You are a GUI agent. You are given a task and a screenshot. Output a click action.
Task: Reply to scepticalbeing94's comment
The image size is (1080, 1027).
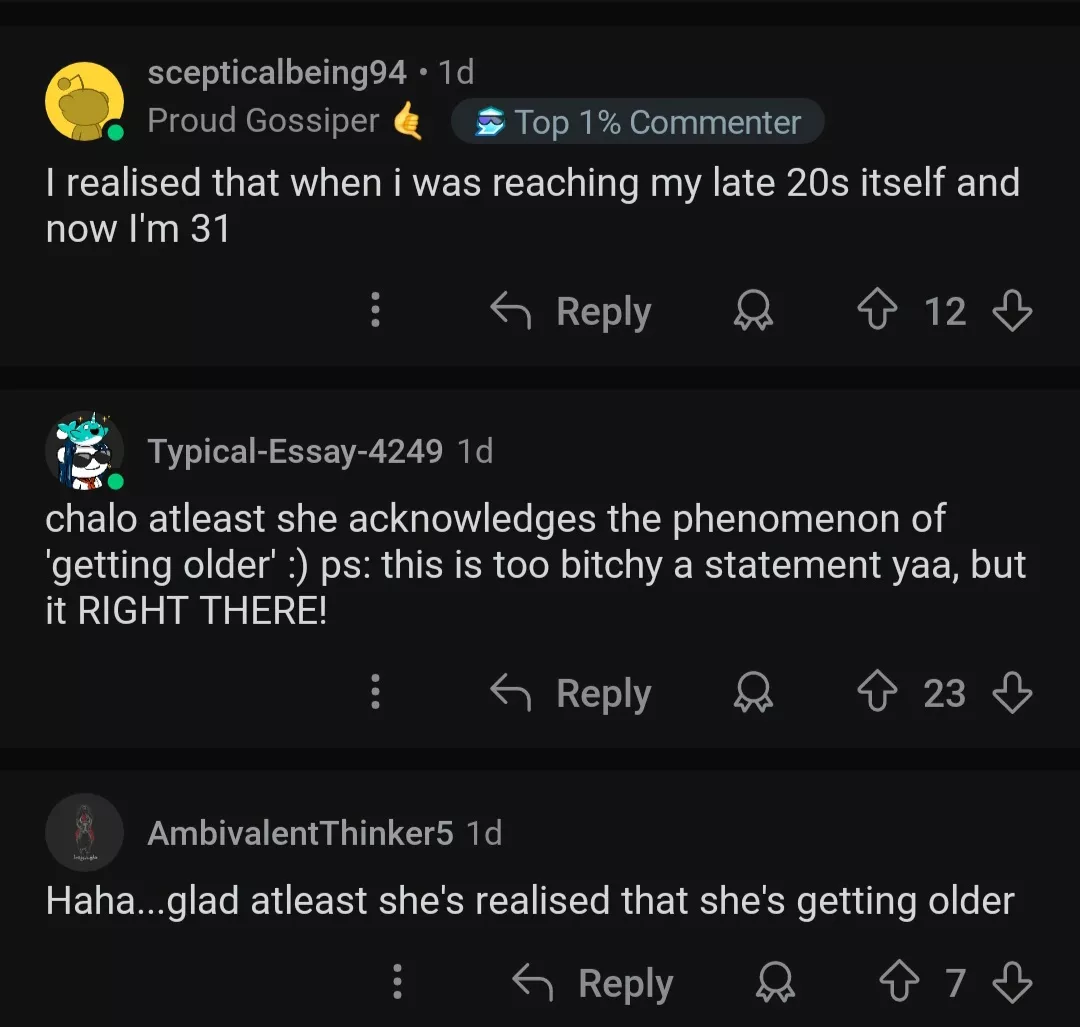[x=571, y=311]
